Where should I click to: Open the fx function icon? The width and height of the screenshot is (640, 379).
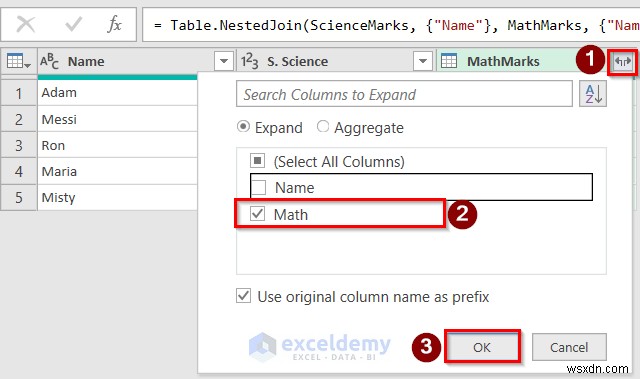114,24
